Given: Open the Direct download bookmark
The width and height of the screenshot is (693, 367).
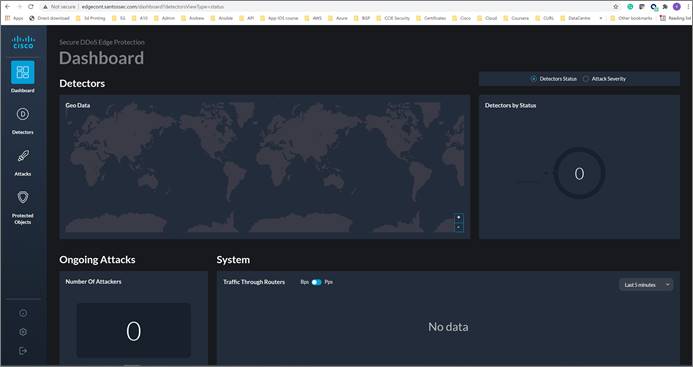Looking at the screenshot, I should [50, 18].
